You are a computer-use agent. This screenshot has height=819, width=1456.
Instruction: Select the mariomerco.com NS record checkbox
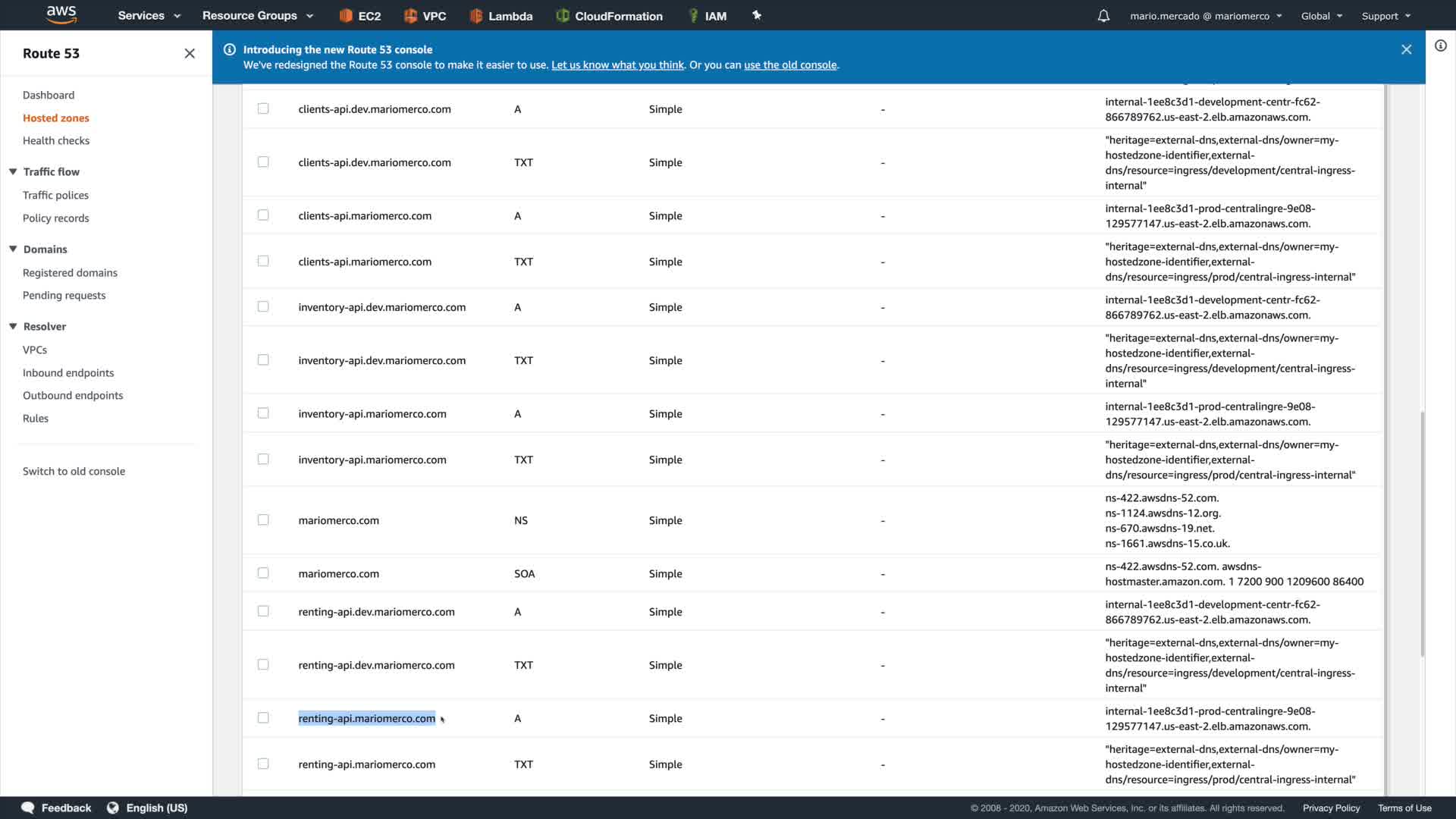[x=263, y=520]
